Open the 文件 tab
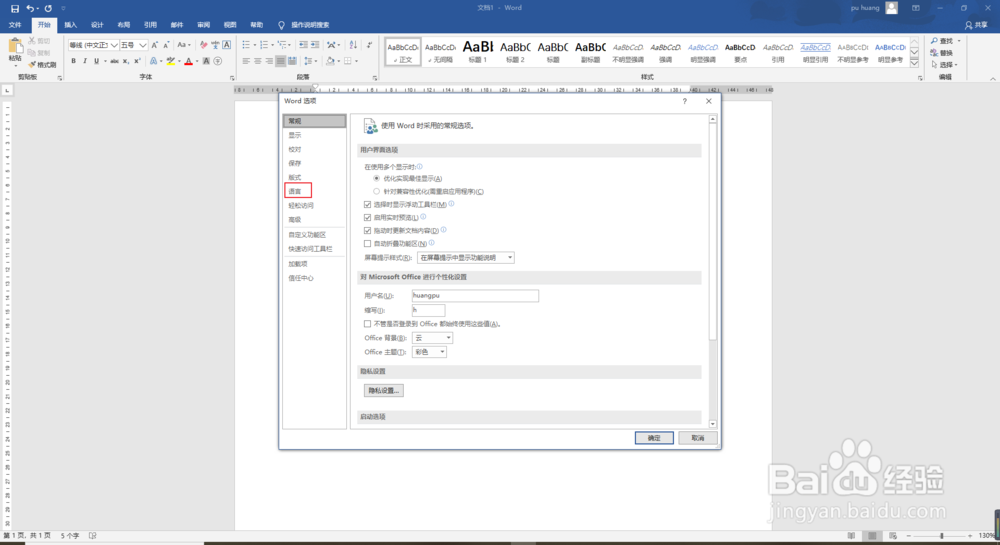1000x545 pixels. 15,25
